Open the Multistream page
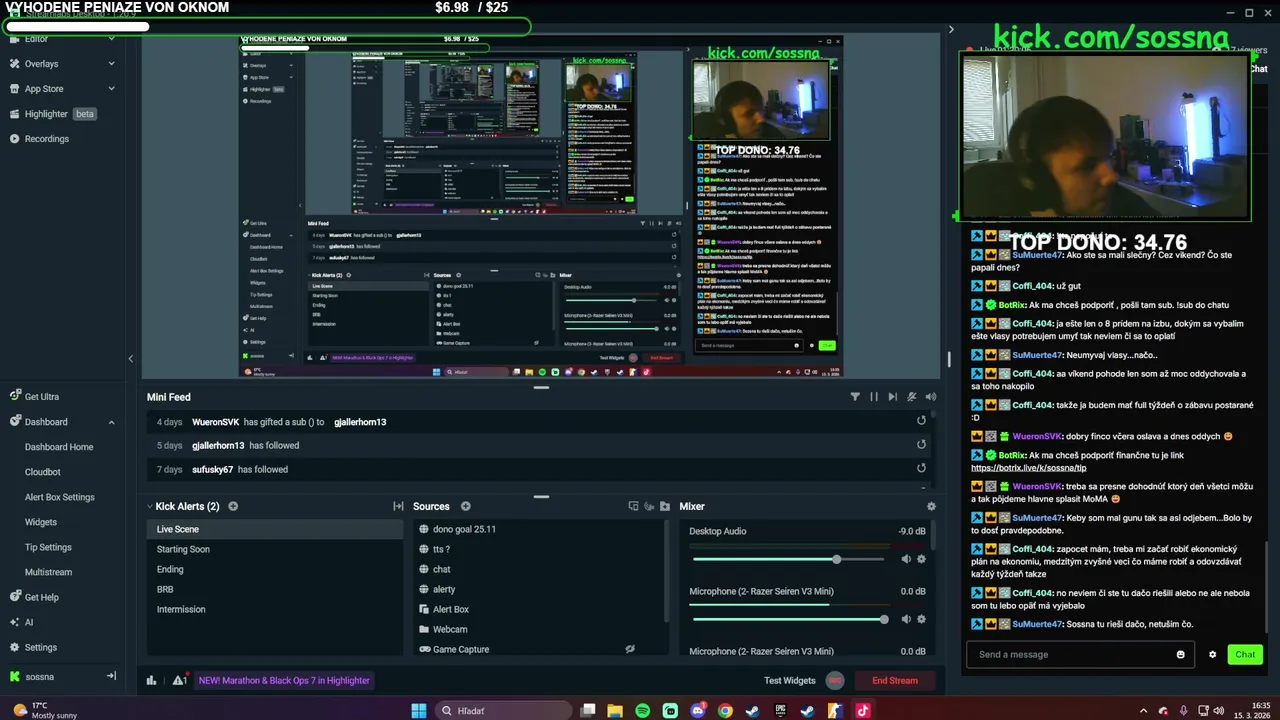The height and width of the screenshot is (720, 1280). pyautogui.click(x=49, y=572)
